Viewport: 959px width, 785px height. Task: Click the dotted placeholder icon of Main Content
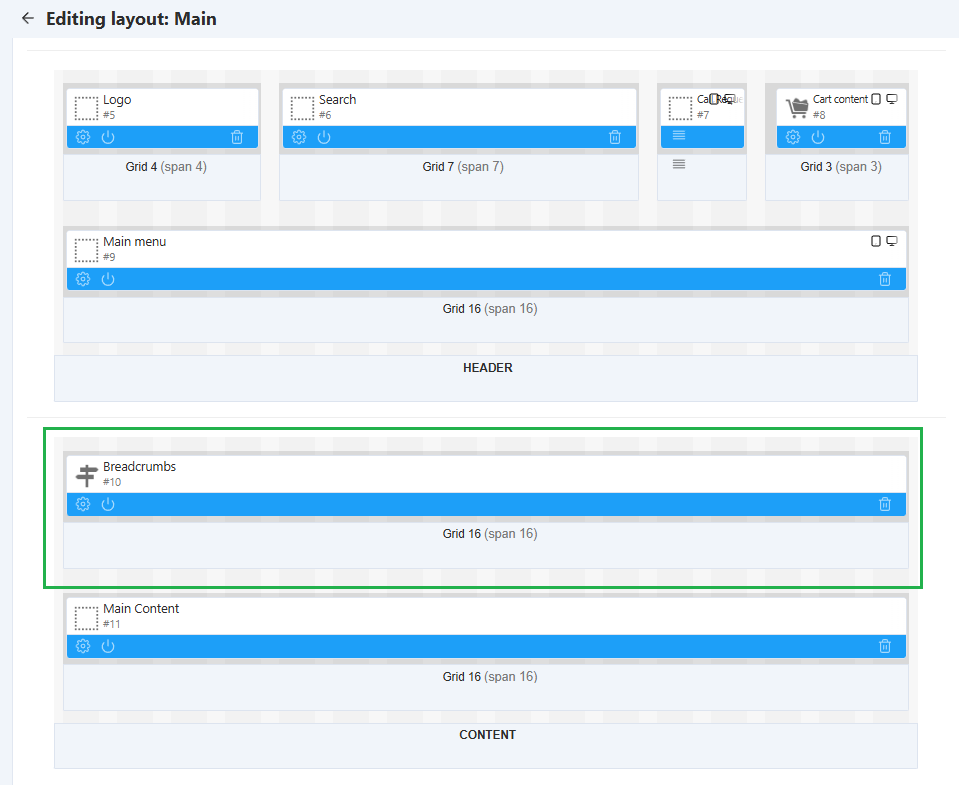point(86,618)
